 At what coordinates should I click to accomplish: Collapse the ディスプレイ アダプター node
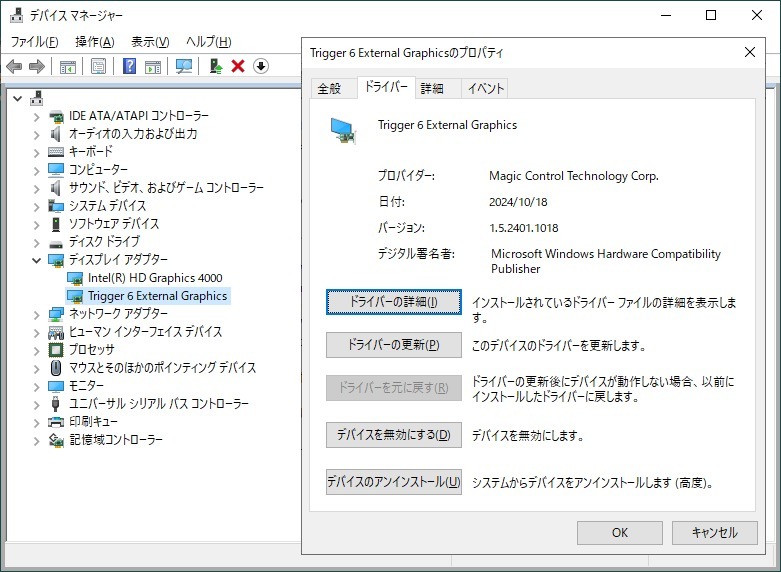point(36,260)
